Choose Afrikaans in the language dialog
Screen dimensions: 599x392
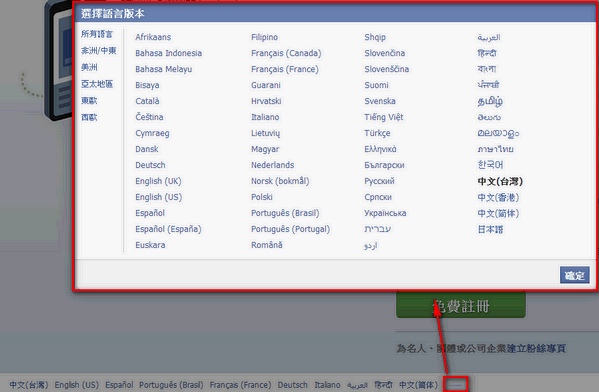click(x=153, y=37)
